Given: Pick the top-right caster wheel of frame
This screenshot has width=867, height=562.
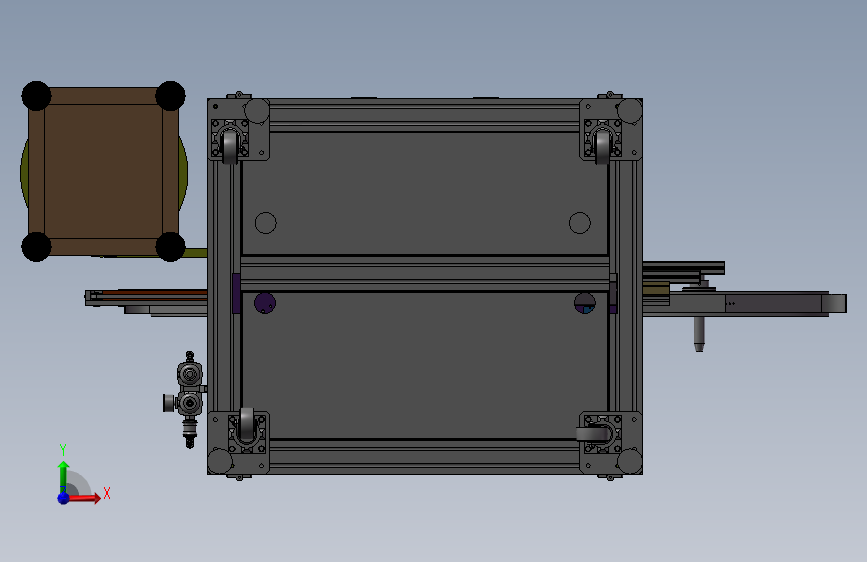Looking at the screenshot, I should 603,146.
